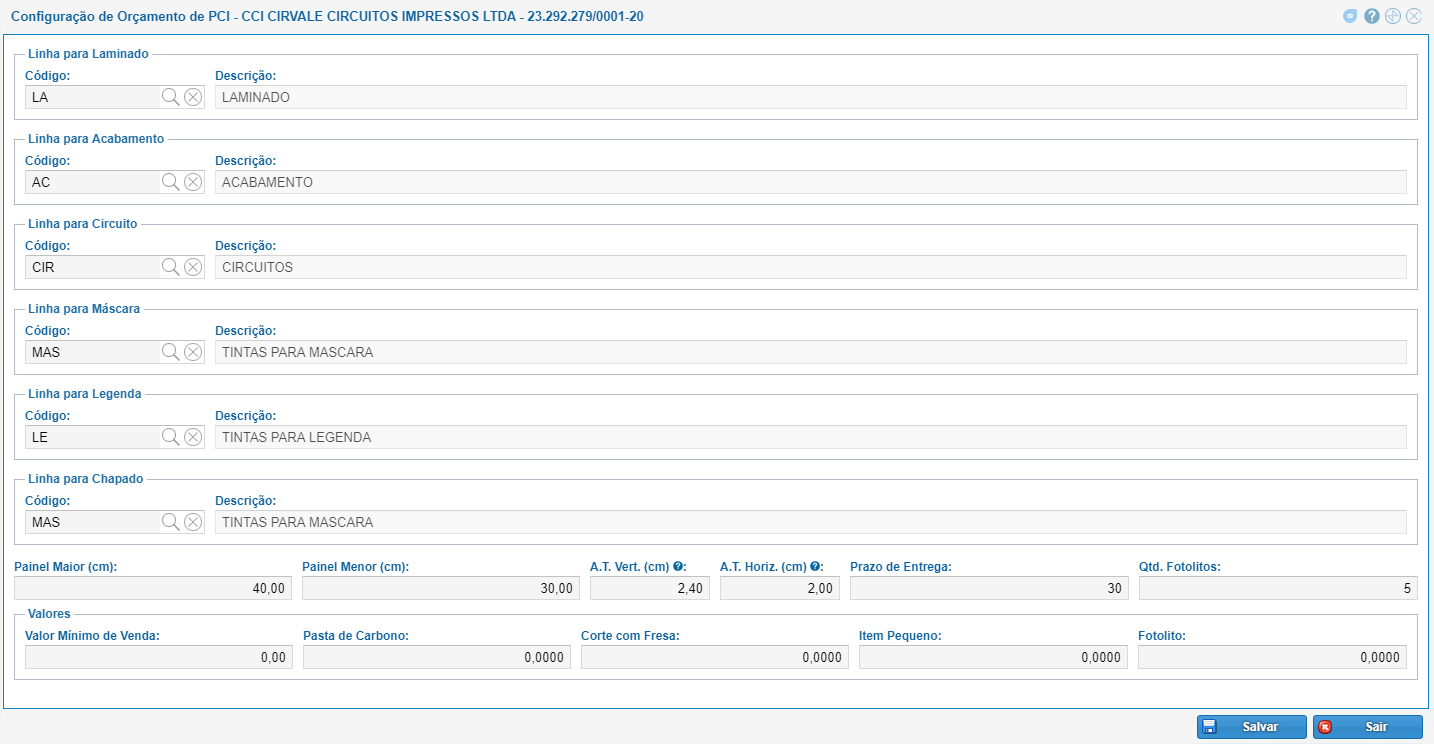Click the LAMINADO description field

(811, 97)
